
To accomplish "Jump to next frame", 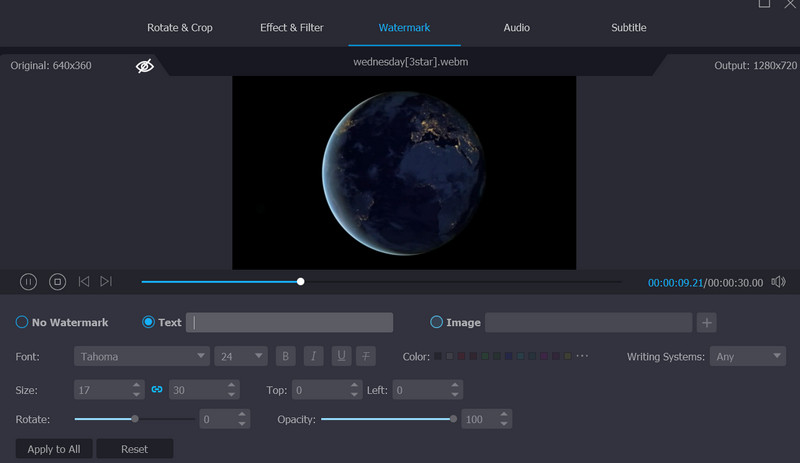I will tap(106, 282).
